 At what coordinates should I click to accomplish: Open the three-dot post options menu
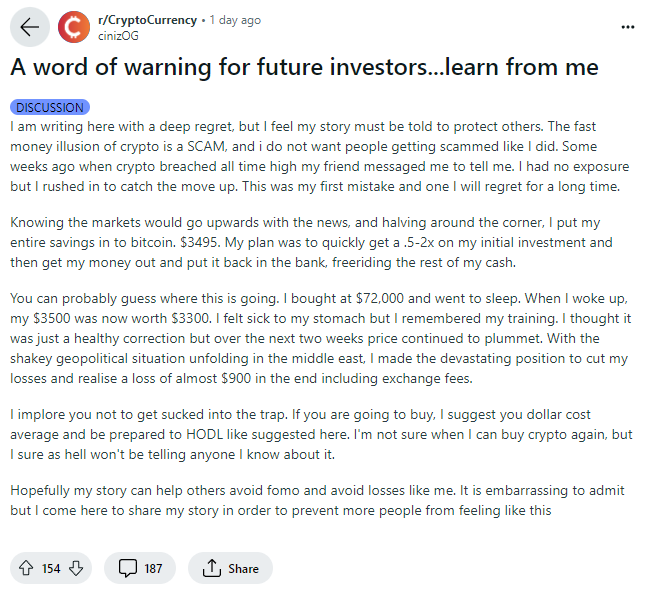(628, 27)
